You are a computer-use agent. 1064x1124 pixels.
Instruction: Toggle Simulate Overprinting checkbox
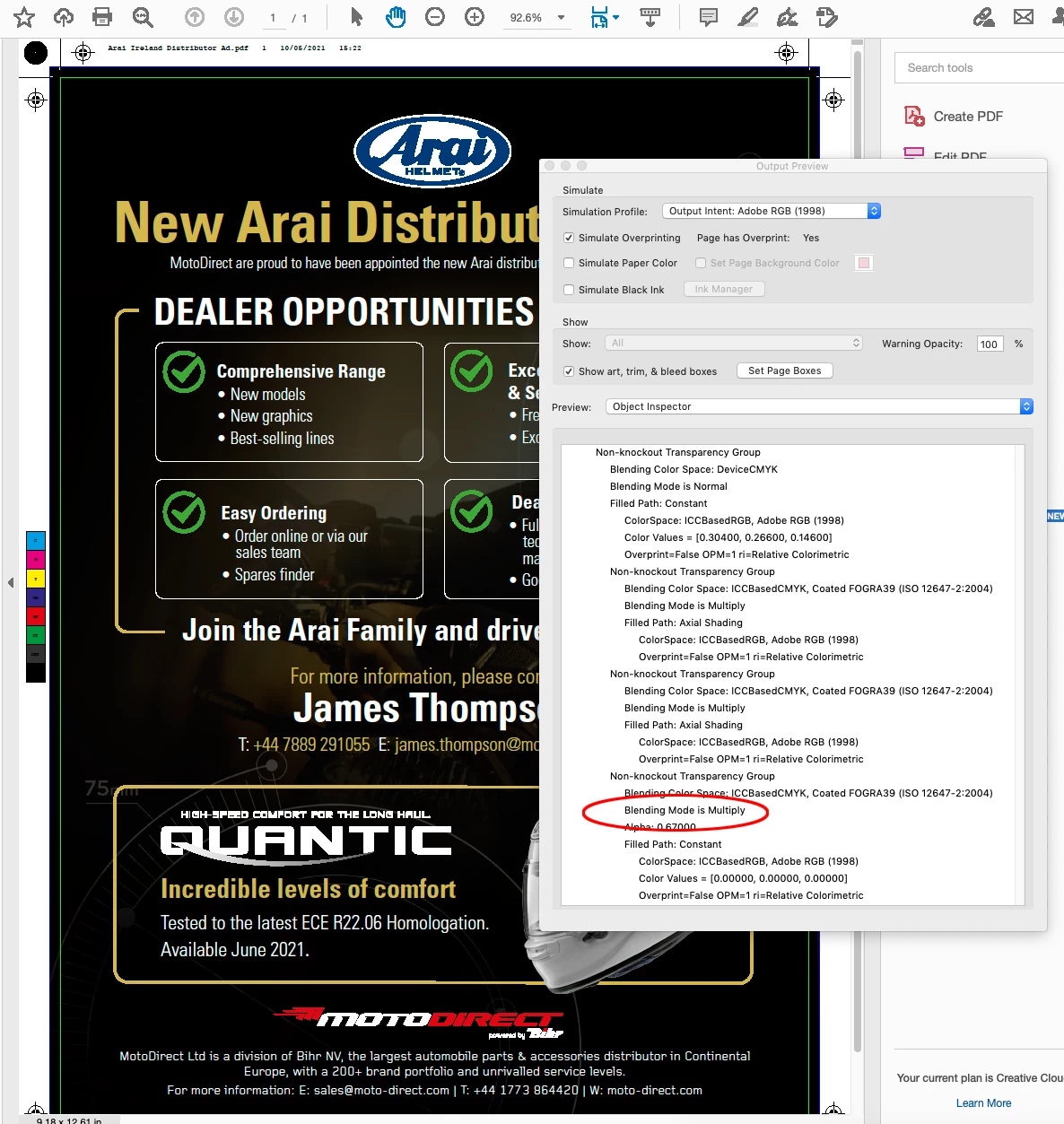pyautogui.click(x=569, y=238)
